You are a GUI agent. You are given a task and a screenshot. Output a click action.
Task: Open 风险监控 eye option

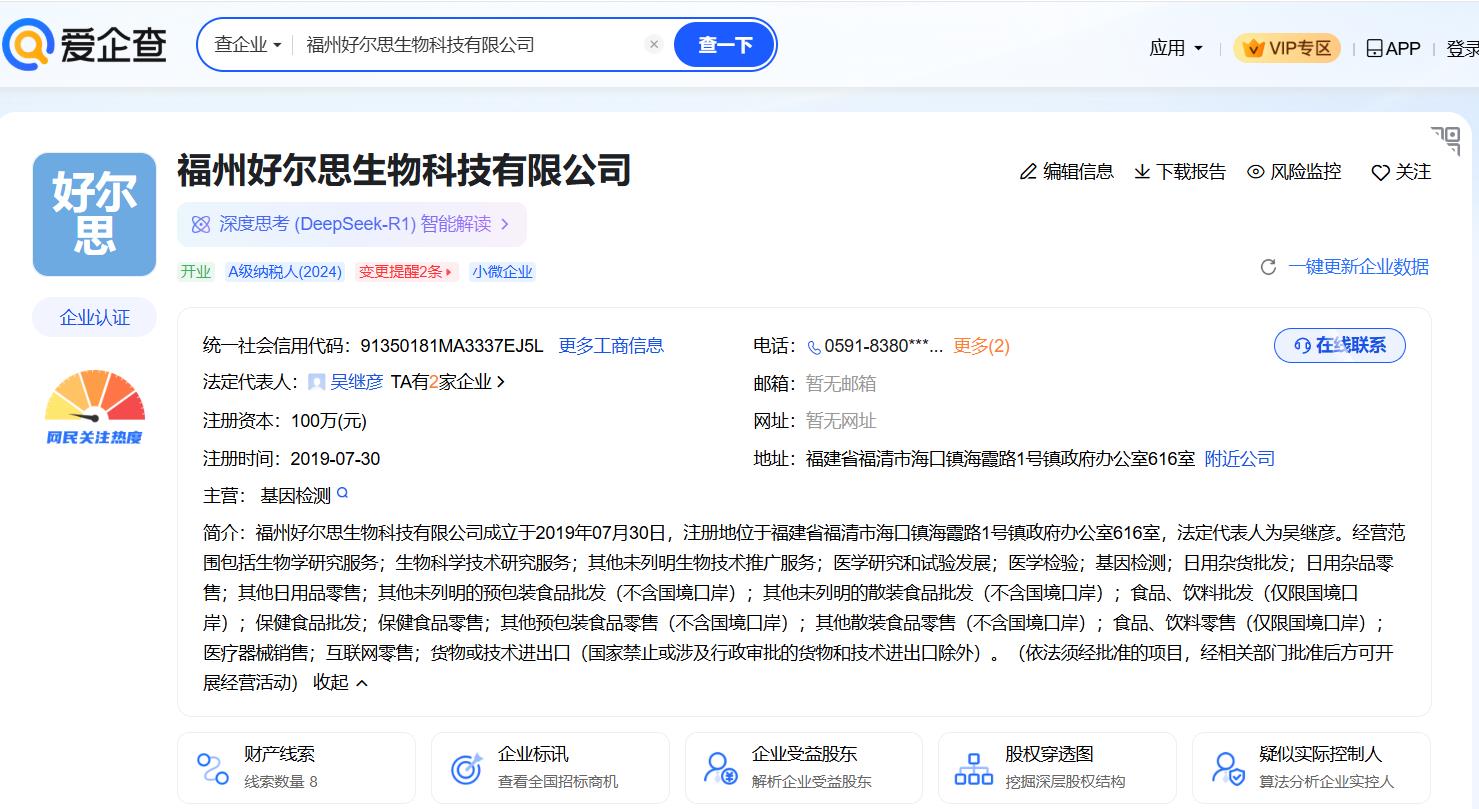pyautogui.click(x=1294, y=172)
